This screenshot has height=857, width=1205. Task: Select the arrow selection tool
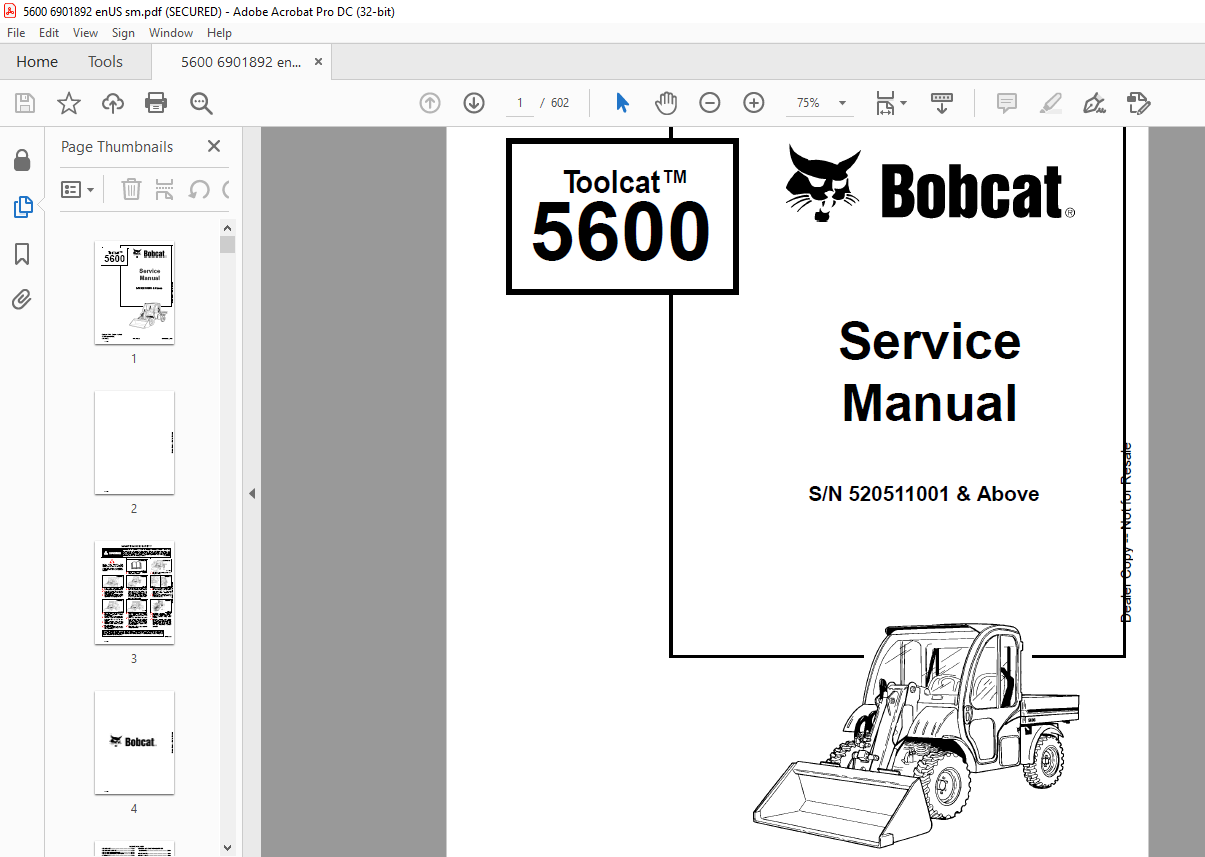coord(622,103)
